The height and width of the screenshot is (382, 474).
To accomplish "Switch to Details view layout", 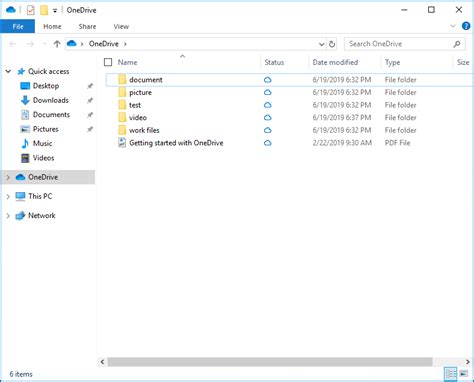I will [x=451, y=374].
